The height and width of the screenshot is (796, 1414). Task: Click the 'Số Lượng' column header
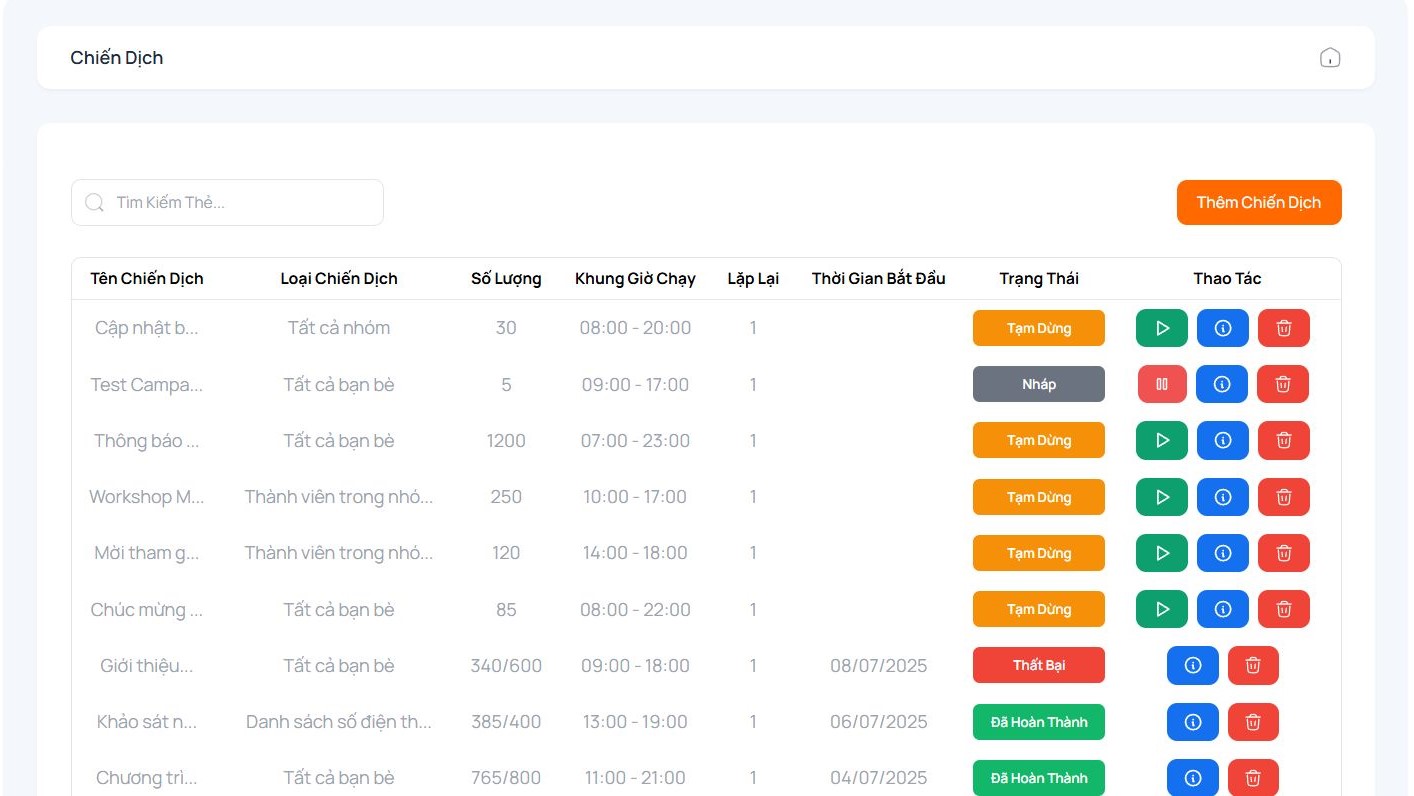click(x=506, y=279)
